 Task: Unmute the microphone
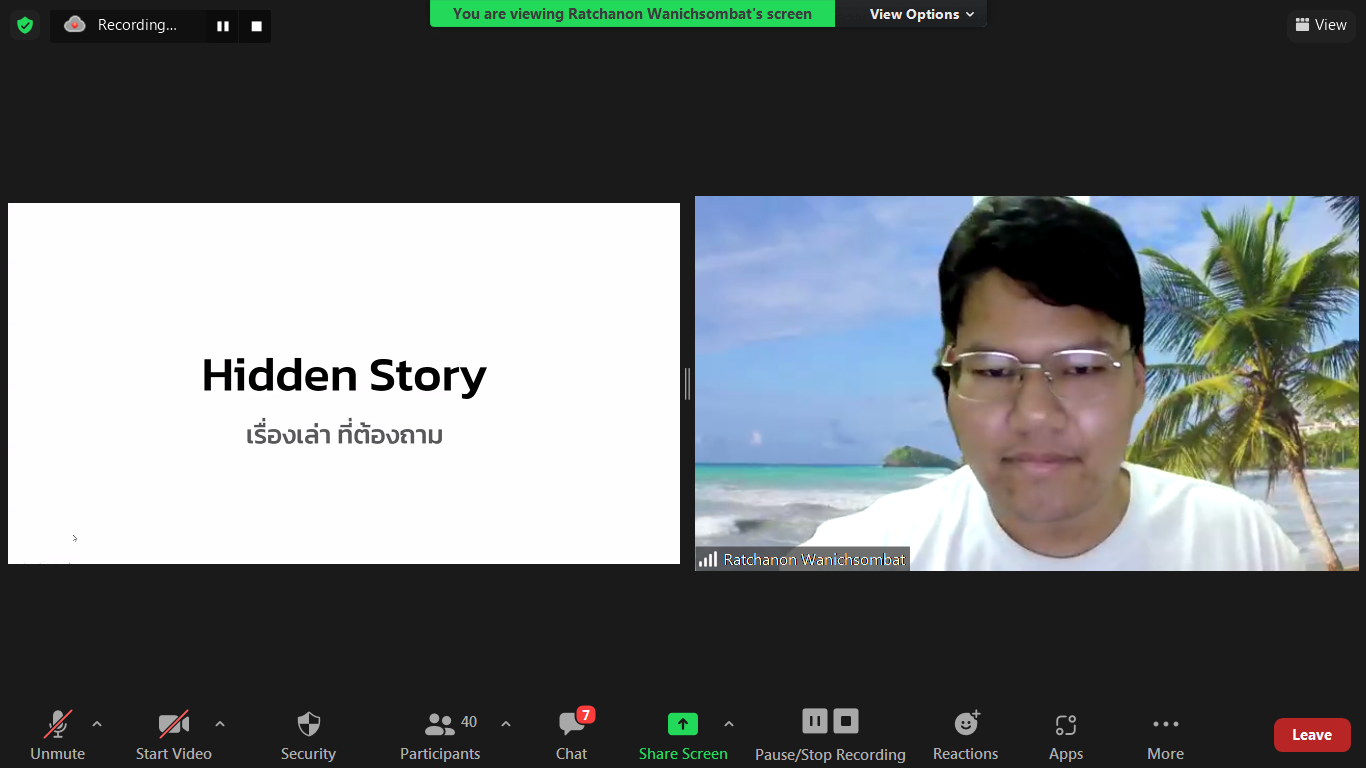tap(58, 736)
